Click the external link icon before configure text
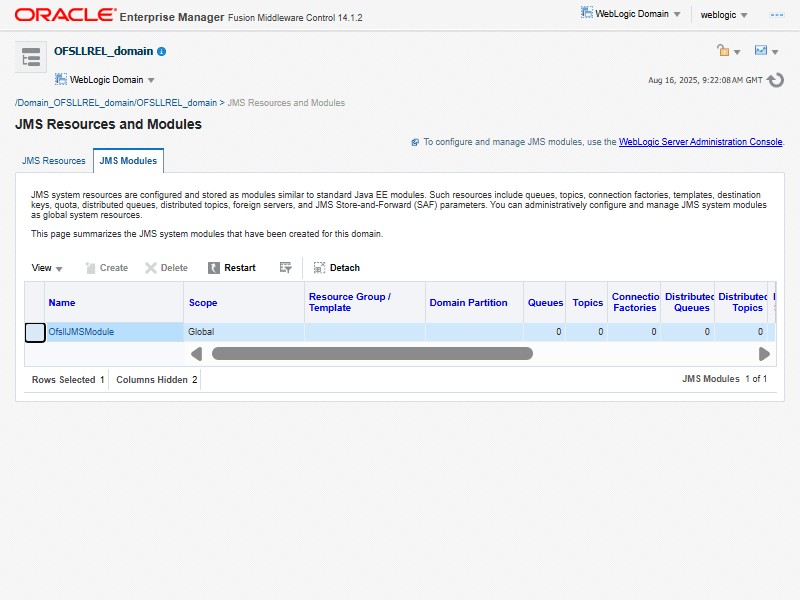 pos(415,142)
